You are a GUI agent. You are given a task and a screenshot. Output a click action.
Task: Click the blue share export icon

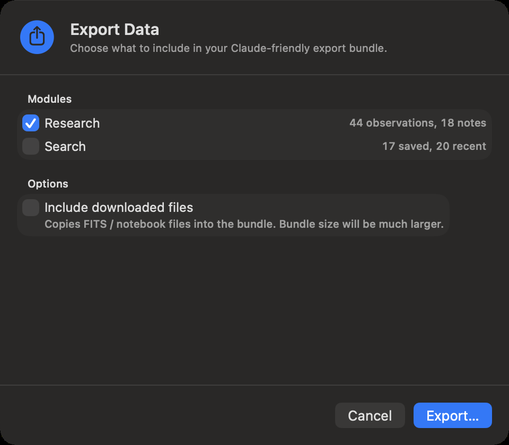[x=37, y=37]
